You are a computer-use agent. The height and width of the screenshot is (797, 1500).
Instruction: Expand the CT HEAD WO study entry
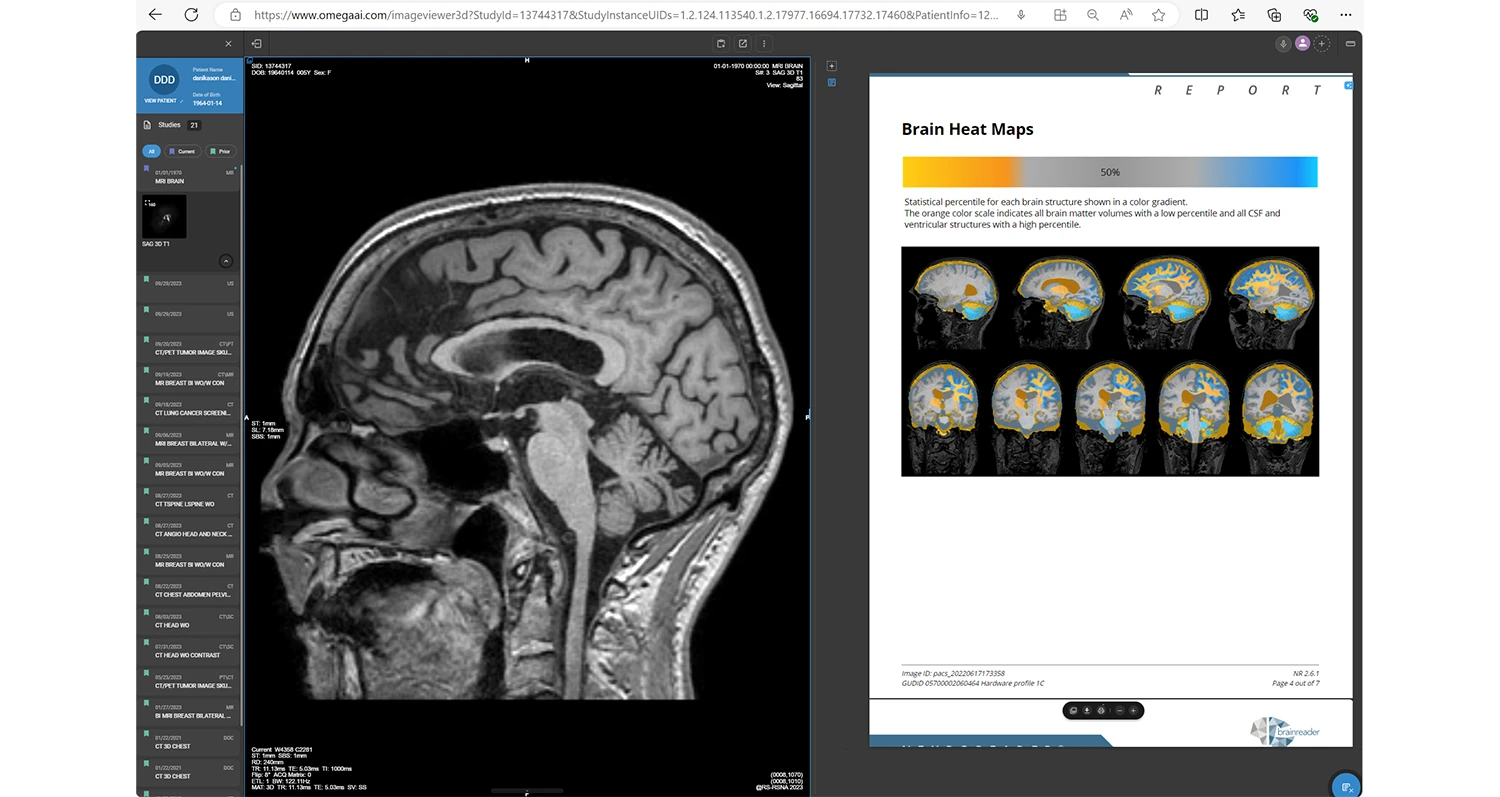point(190,621)
